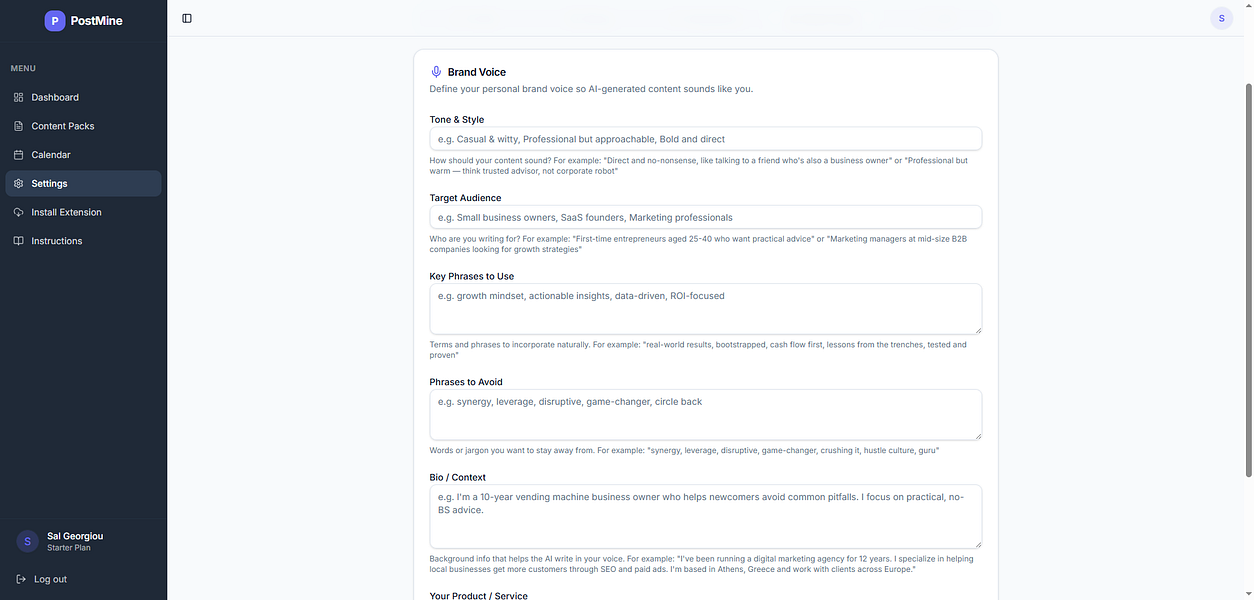Viewport: 1254px width, 600px height.
Task: Click the 'Who are you writing for?' hint
Action: pyautogui.click(x=700, y=243)
